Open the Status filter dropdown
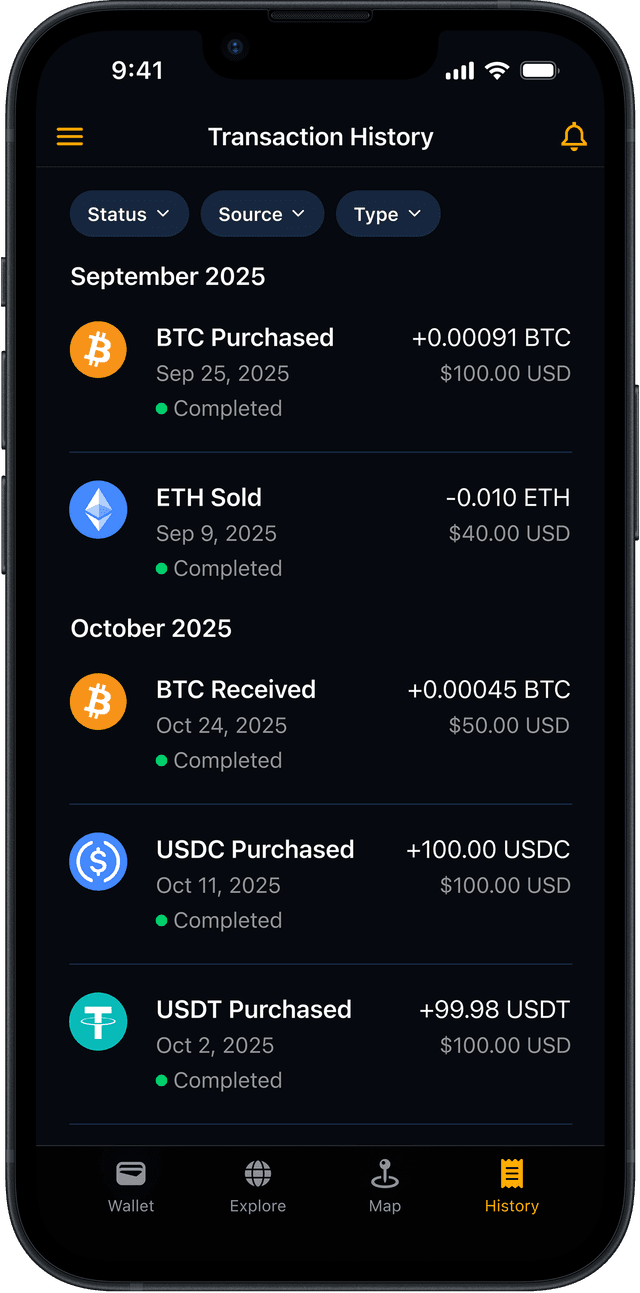640x1293 pixels. [129, 214]
